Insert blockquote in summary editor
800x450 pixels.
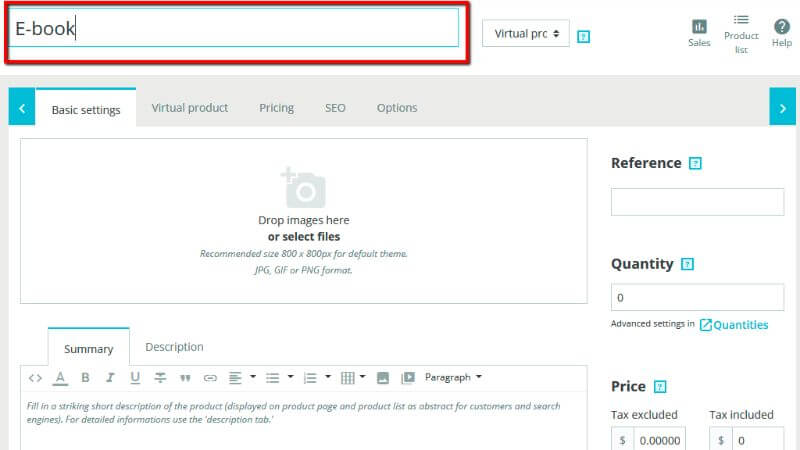[x=185, y=378]
